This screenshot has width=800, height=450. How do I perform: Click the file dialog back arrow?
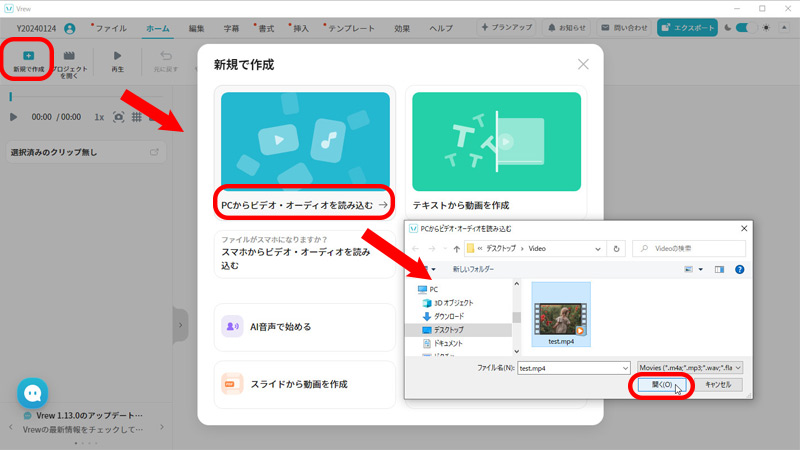tap(416, 248)
